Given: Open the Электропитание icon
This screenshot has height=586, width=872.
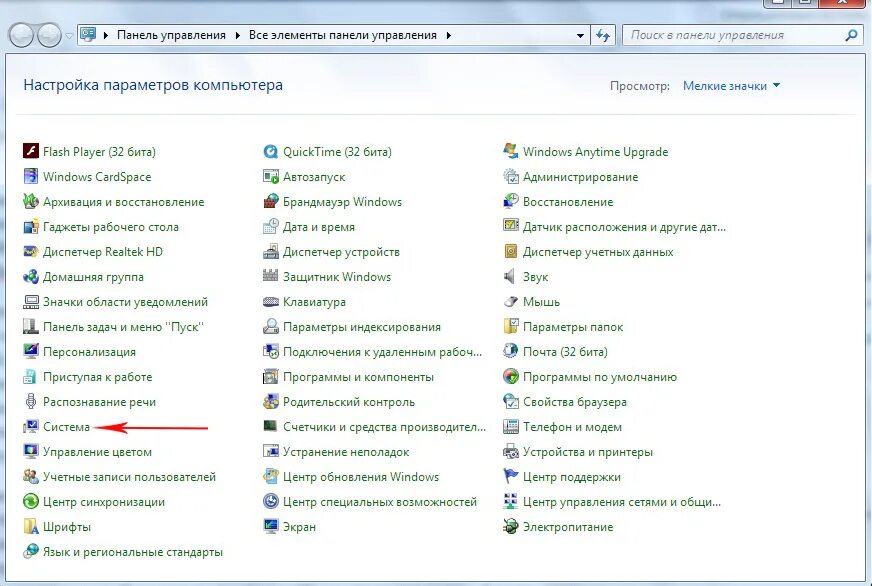Looking at the screenshot, I should pyautogui.click(x=511, y=527).
